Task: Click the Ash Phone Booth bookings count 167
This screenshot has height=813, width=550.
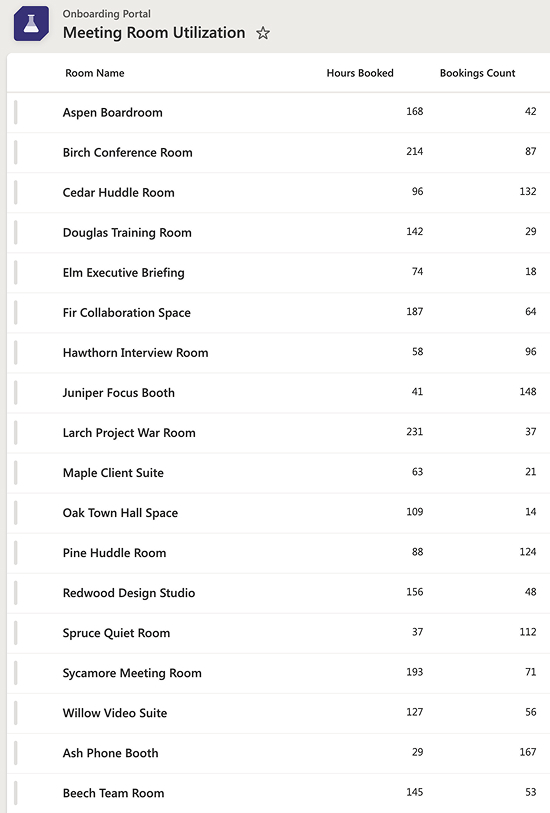Action: click(x=528, y=752)
